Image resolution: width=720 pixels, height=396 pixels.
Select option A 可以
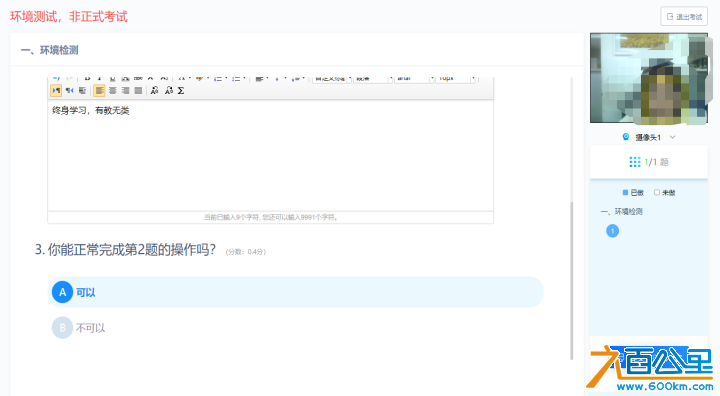[295, 292]
